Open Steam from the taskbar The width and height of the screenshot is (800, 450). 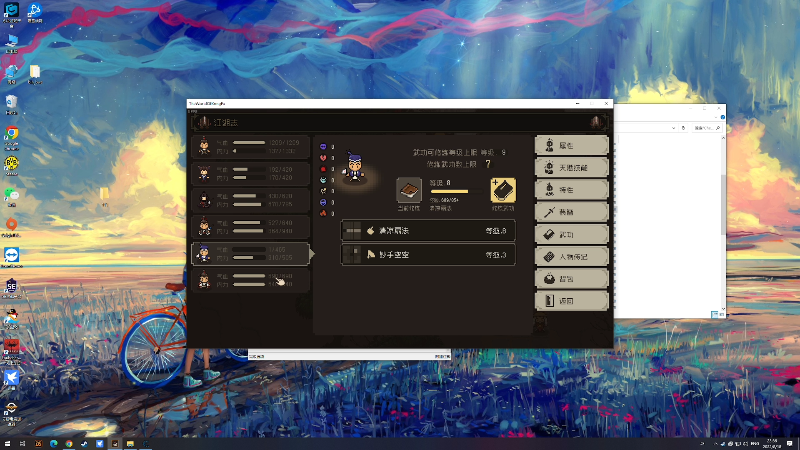coord(84,444)
